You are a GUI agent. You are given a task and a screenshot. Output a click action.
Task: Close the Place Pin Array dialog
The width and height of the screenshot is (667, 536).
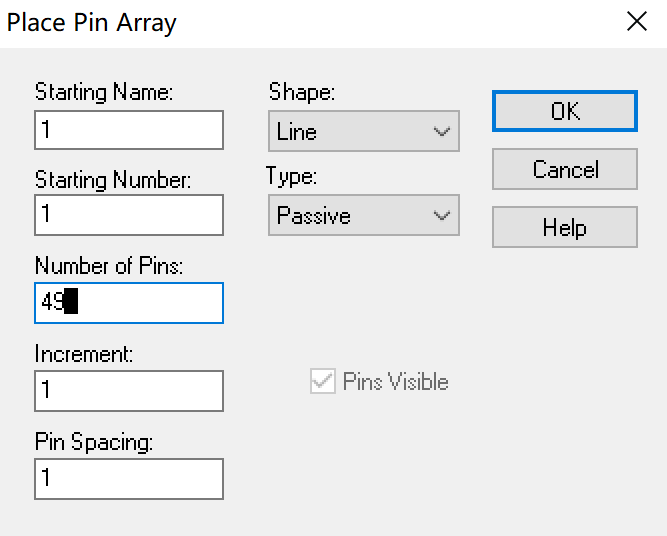637,22
